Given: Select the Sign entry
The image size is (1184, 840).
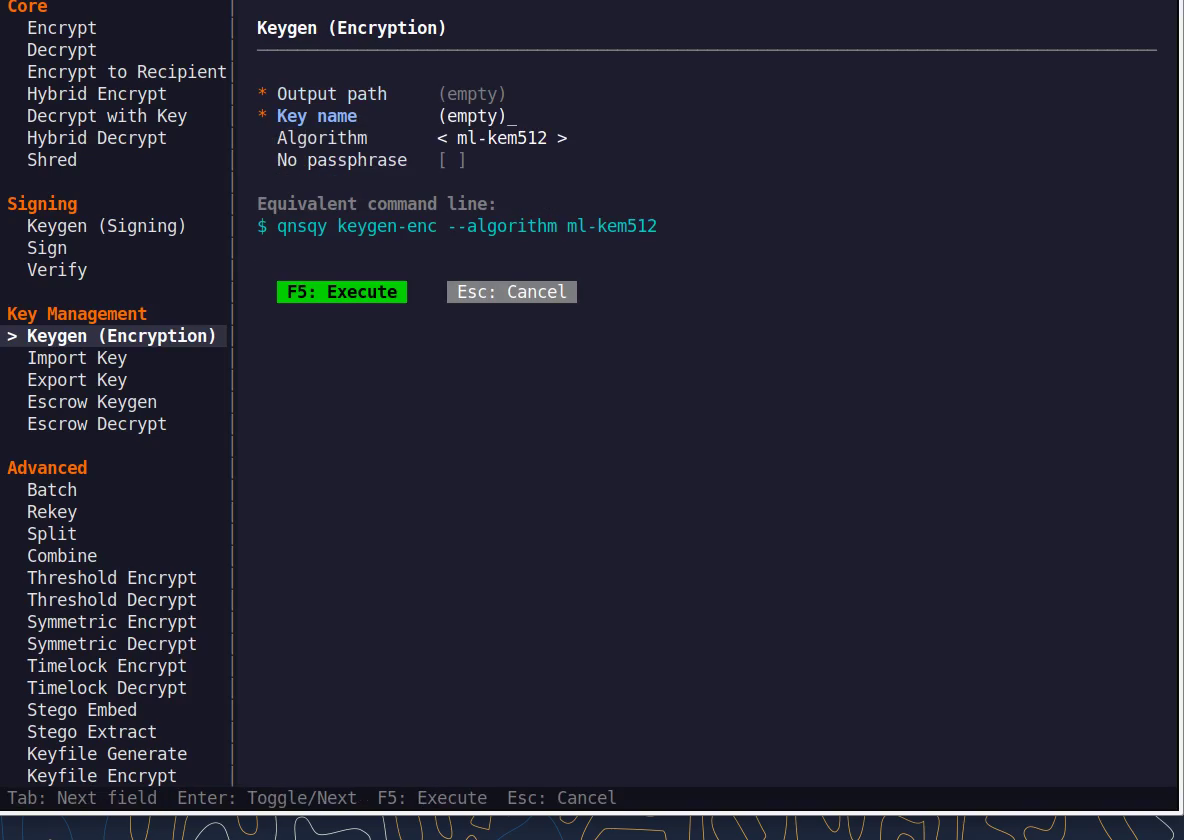Looking at the screenshot, I should [x=47, y=248].
